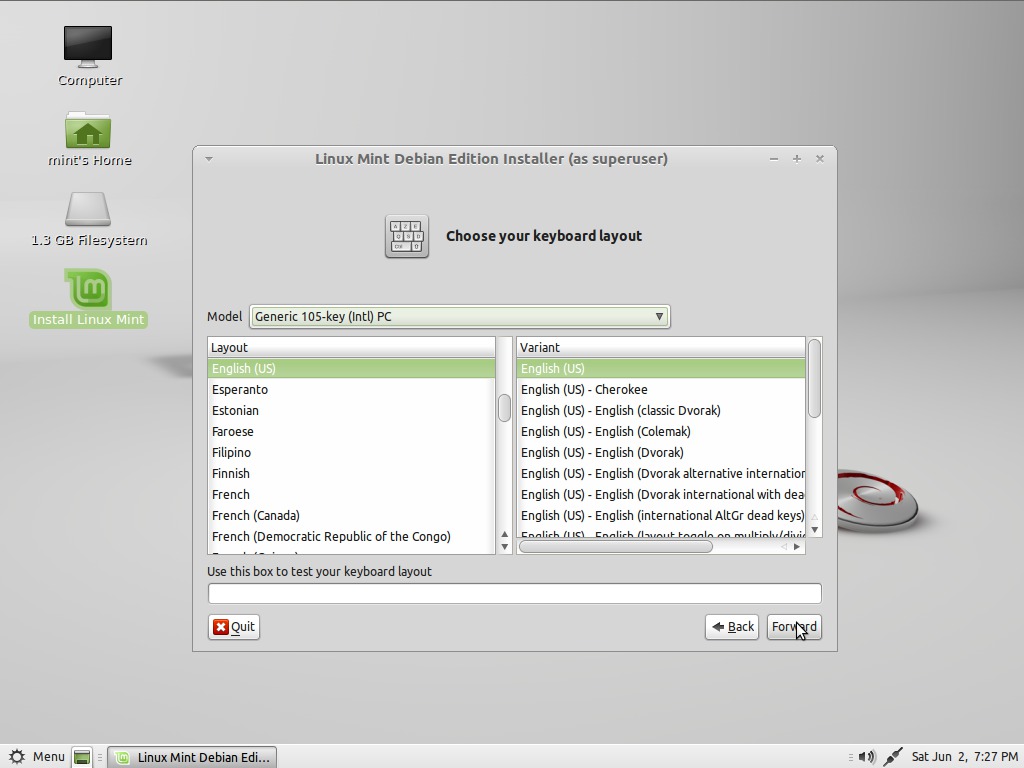1024x768 pixels.
Task: Pick the English (Colemak) variant
Action: pyautogui.click(x=661, y=431)
